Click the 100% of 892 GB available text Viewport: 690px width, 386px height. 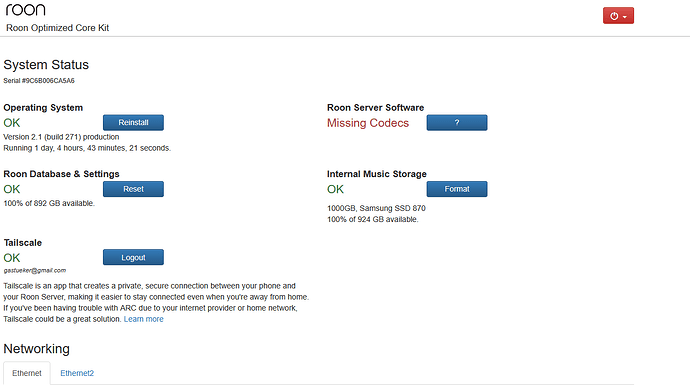click(x=49, y=203)
